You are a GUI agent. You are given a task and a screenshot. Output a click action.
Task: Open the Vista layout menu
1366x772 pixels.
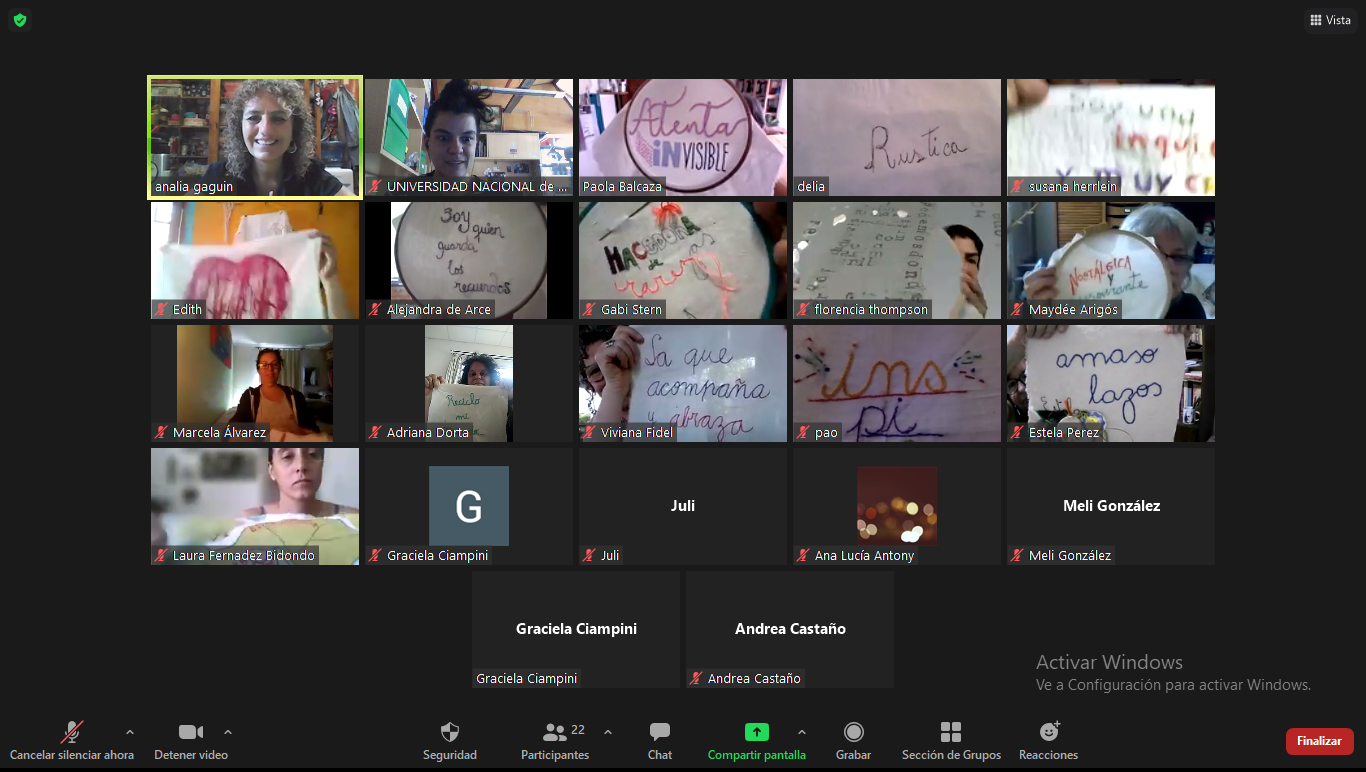tap(1330, 20)
